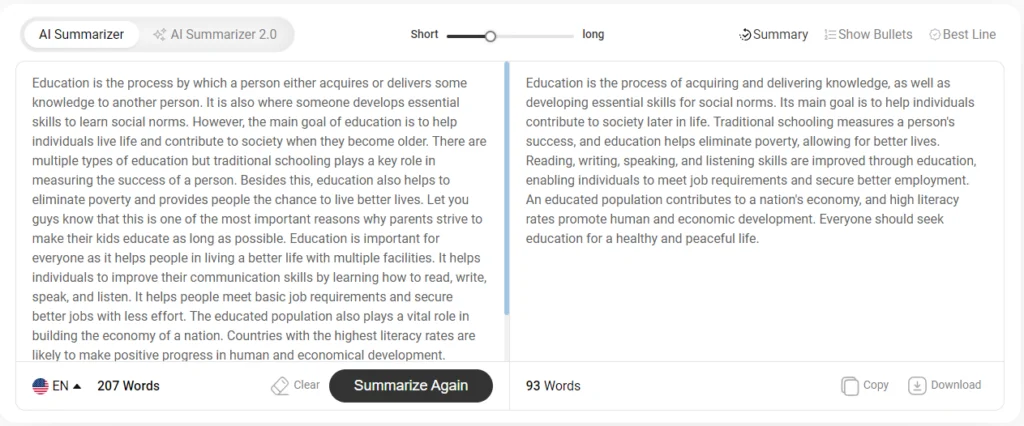Click the long length label
The height and width of the screenshot is (426, 1024).
593,34
